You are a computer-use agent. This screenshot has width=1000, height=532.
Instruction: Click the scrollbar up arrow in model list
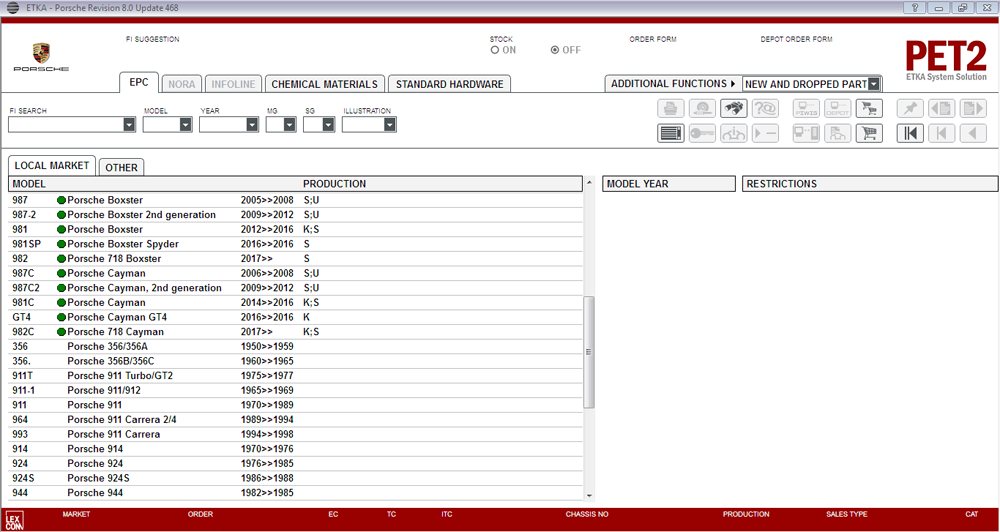589,184
